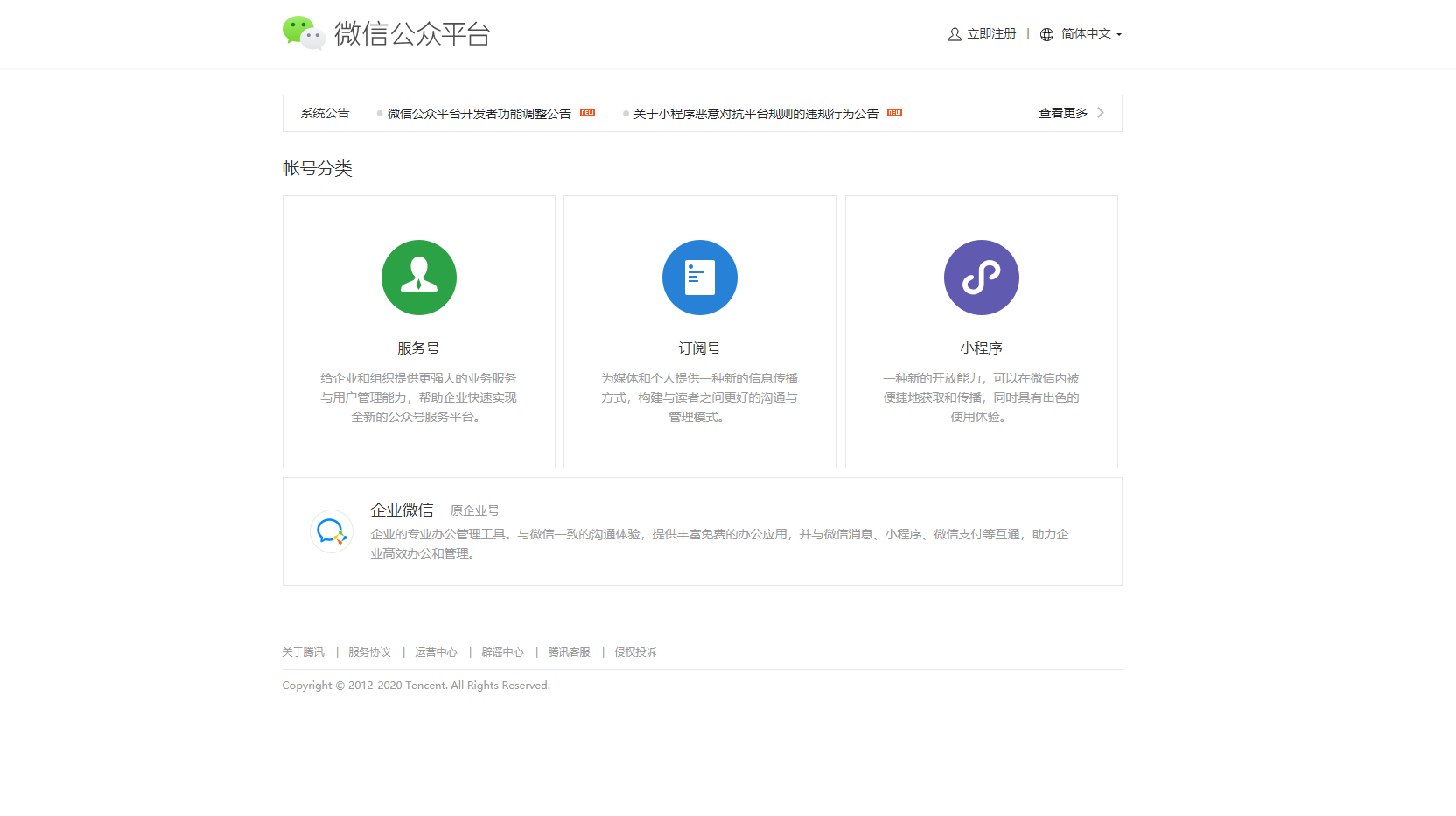Screen dimensions: 1456x816
Task: Click the 服务号 description text
Action: tap(418, 397)
